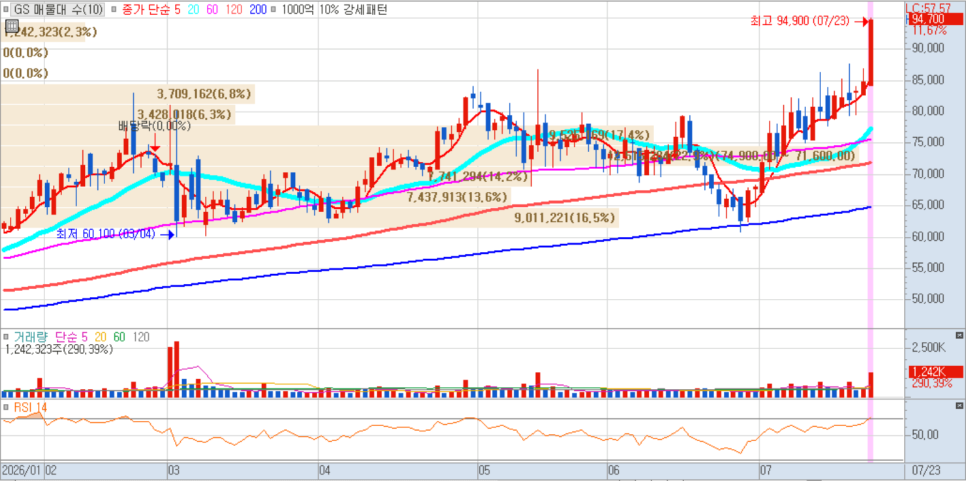
Task: Select the cyan 20-day moving average number
Action: click(193, 9)
